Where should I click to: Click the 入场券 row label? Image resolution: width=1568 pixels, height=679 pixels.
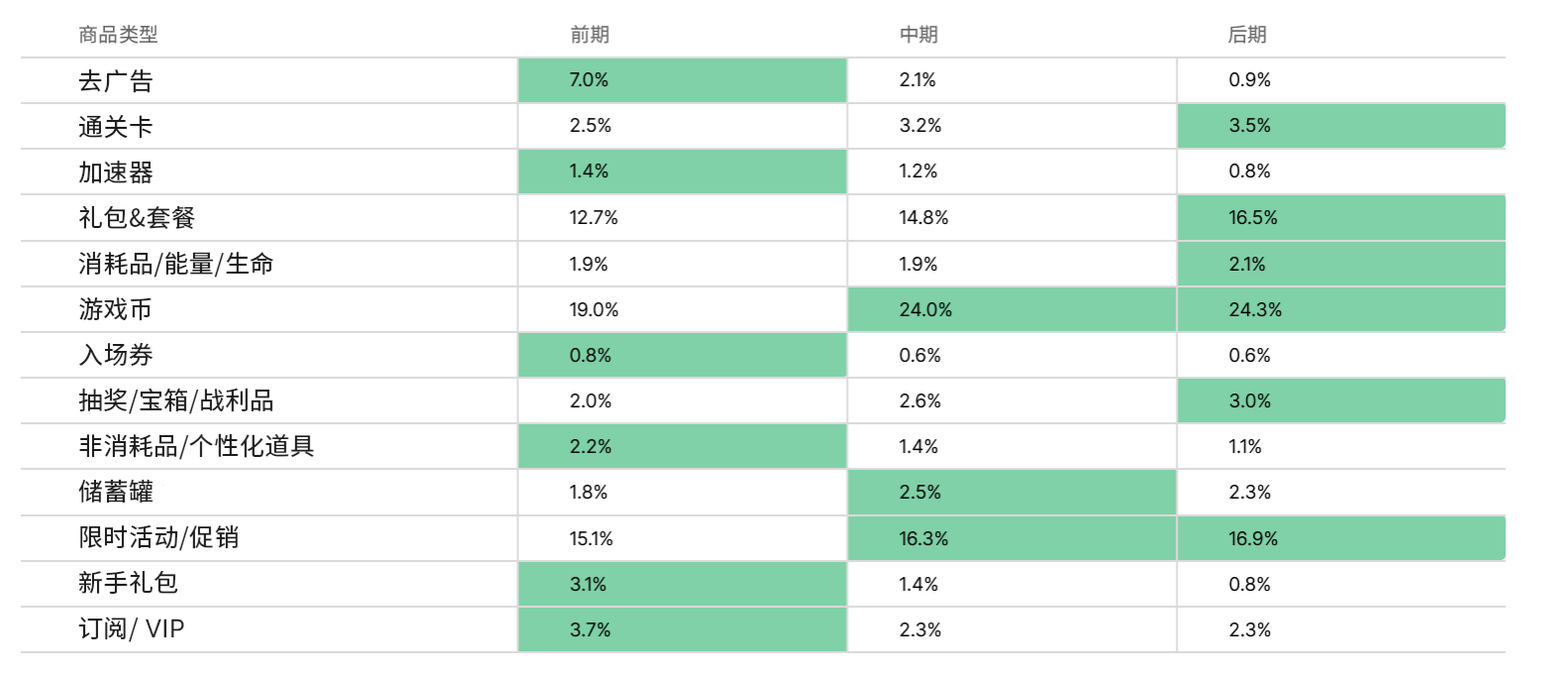click(116, 355)
